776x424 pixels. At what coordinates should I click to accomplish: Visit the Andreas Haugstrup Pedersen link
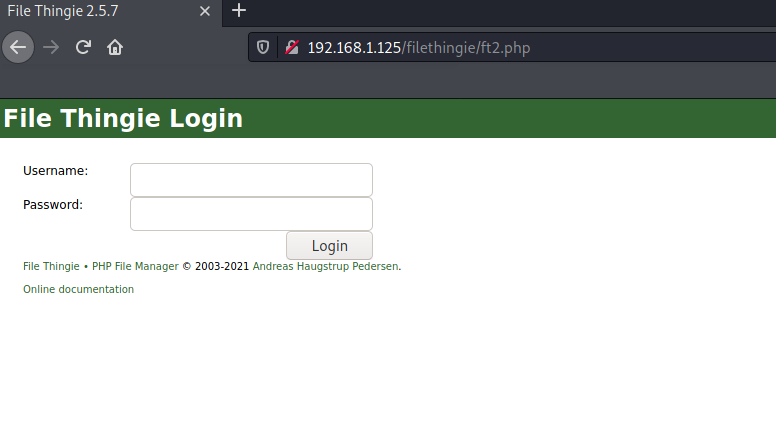(x=325, y=266)
